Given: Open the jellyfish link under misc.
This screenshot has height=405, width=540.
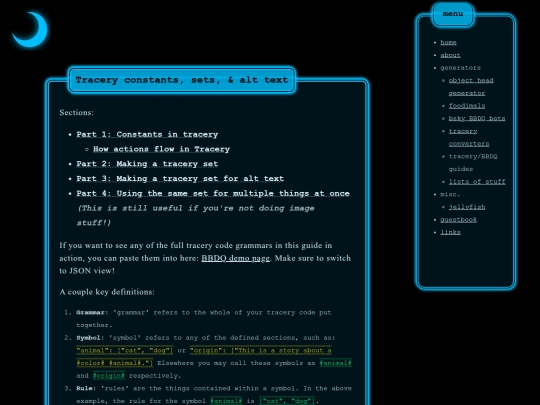Looking at the screenshot, I should click(467, 207).
